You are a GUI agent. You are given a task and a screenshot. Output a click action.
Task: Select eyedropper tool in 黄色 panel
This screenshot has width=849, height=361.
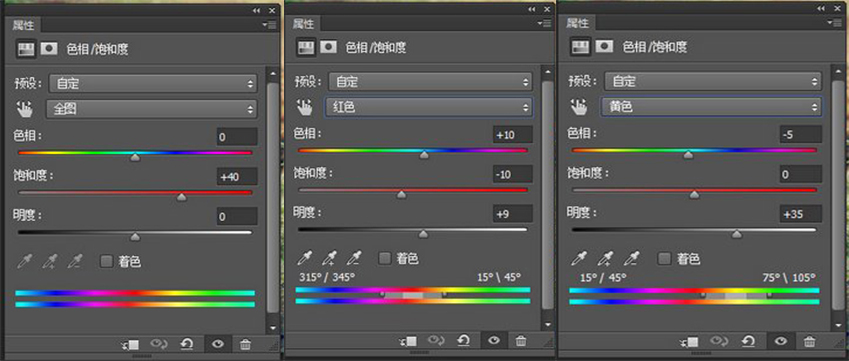[579, 258]
